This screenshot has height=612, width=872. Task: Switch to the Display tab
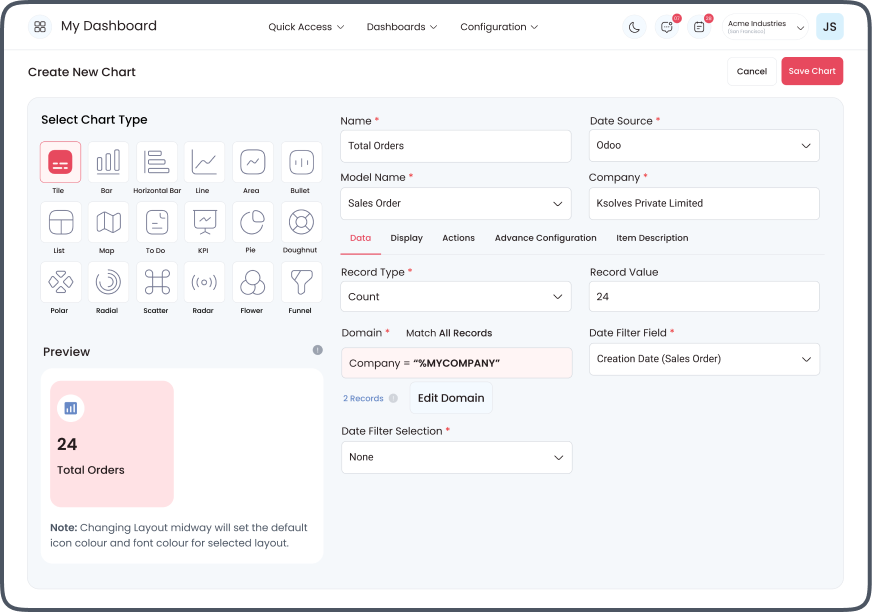pos(406,238)
